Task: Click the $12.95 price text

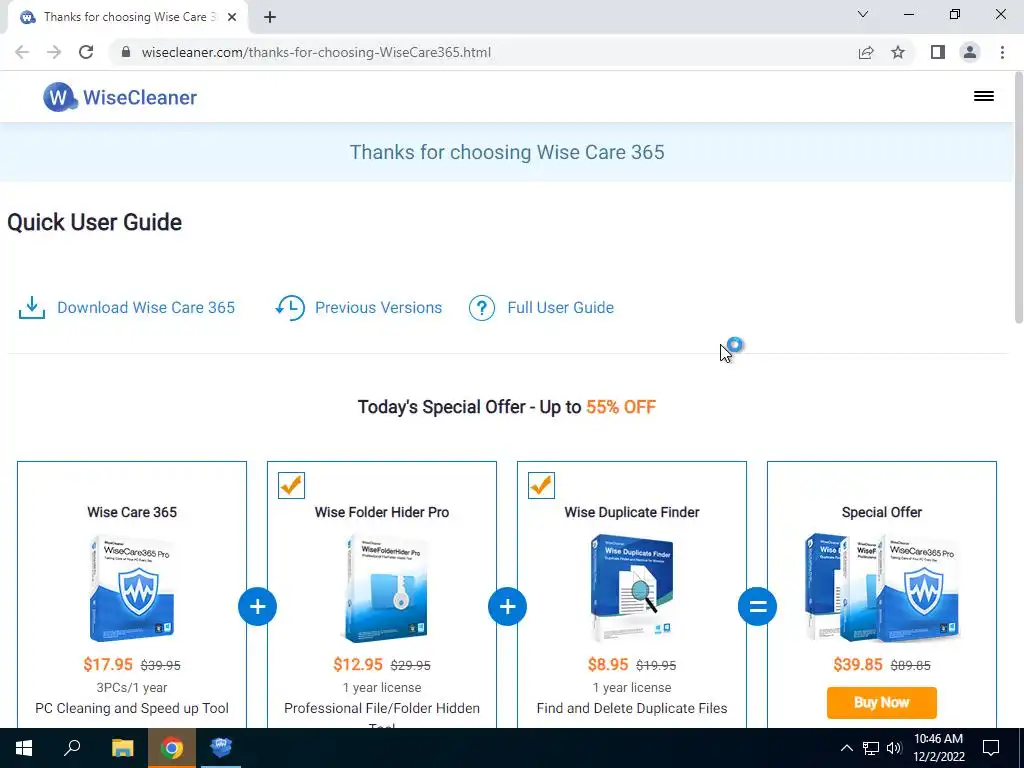Action: [358, 665]
